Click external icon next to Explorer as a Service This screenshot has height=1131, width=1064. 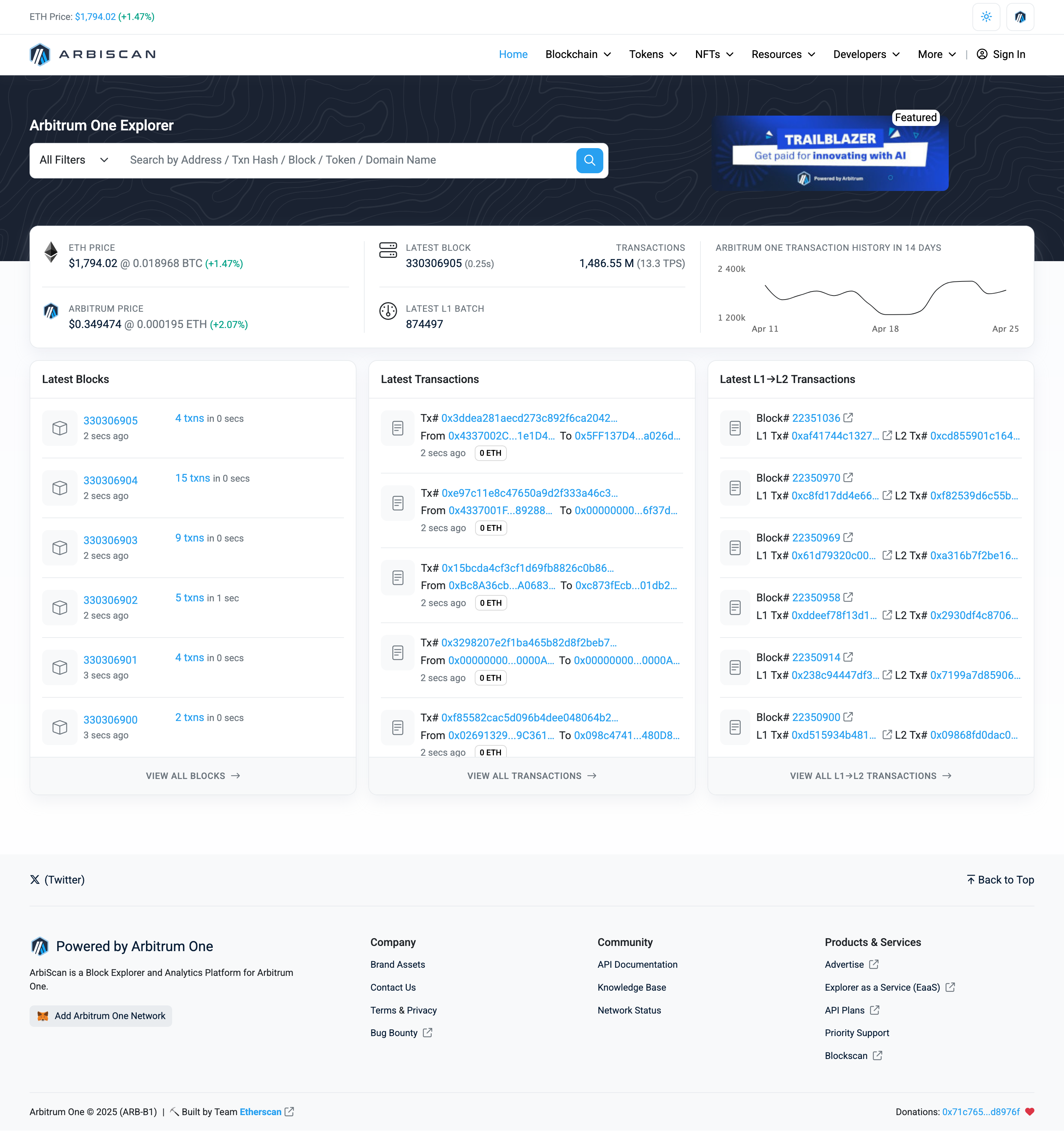pyautogui.click(x=950, y=987)
